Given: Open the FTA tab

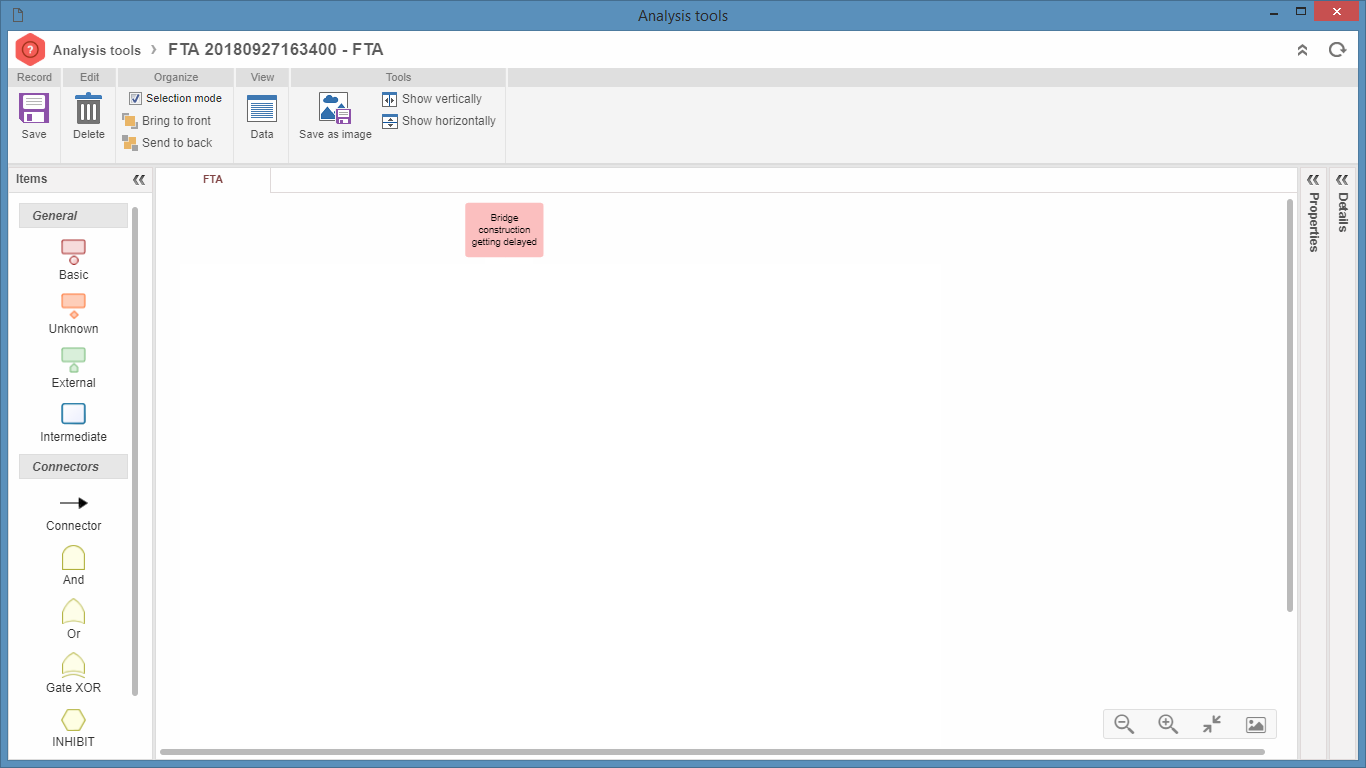Looking at the screenshot, I should (213, 180).
